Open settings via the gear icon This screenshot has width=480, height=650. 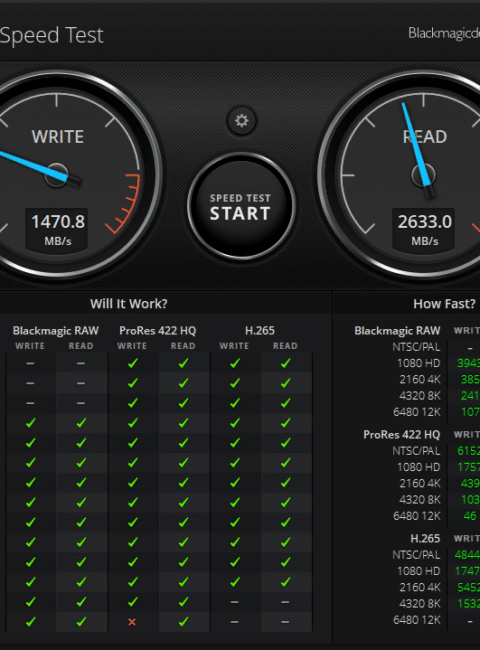[x=242, y=121]
